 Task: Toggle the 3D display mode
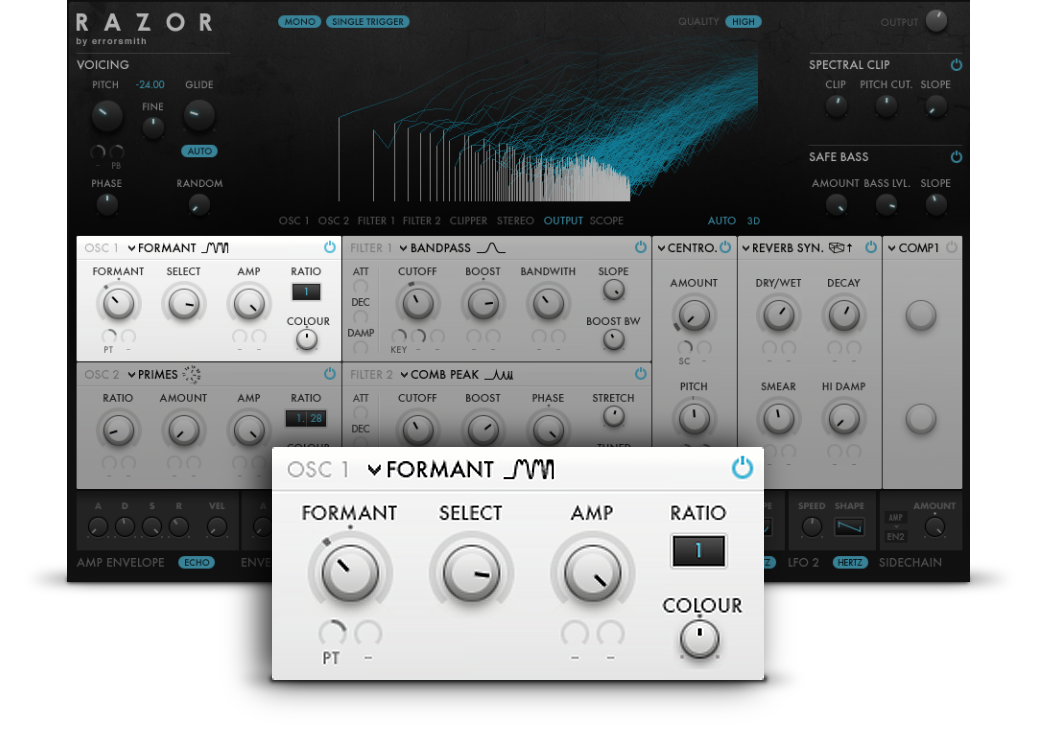pyautogui.click(x=753, y=221)
